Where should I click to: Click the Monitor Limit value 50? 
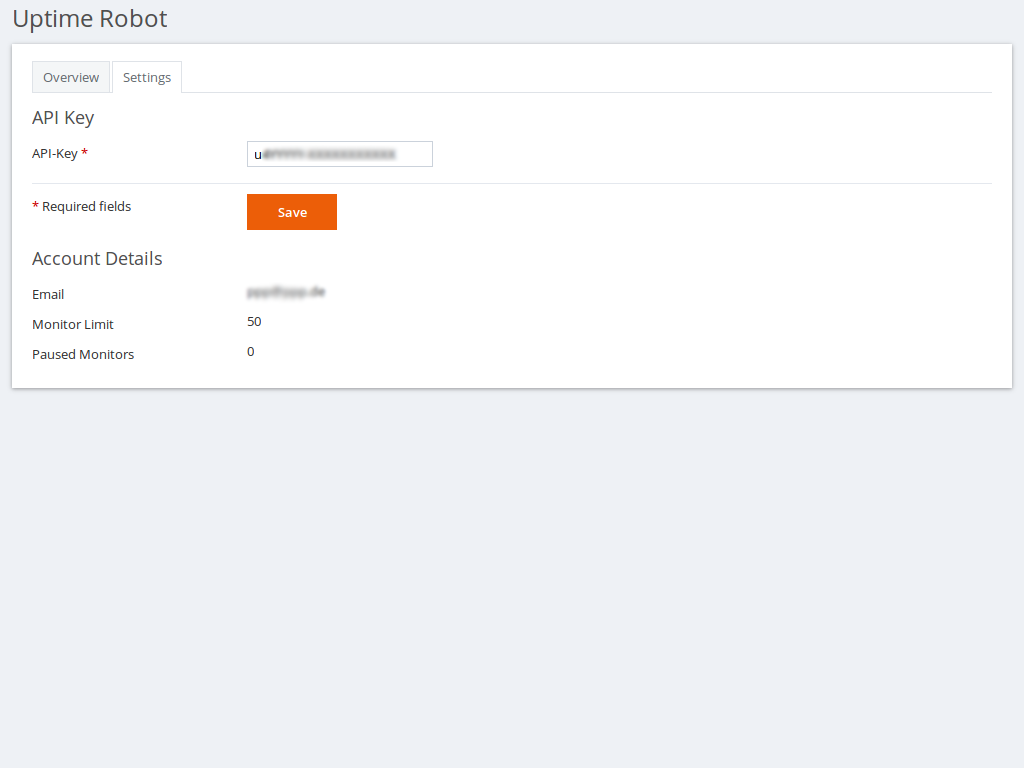(x=254, y=321)
